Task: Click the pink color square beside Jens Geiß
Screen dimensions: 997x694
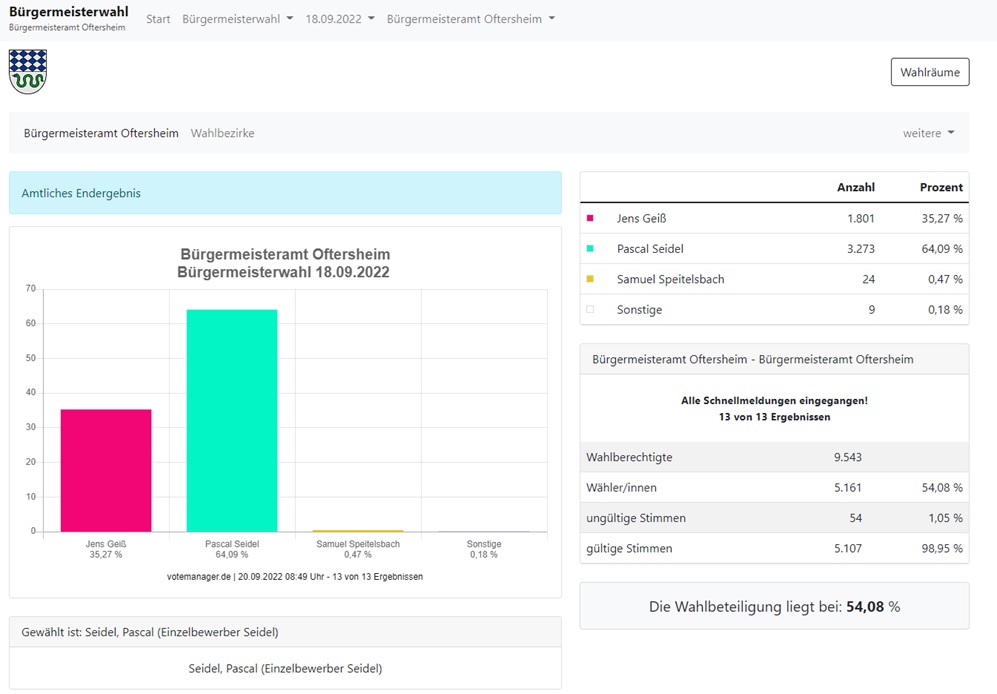Action: 590,218
